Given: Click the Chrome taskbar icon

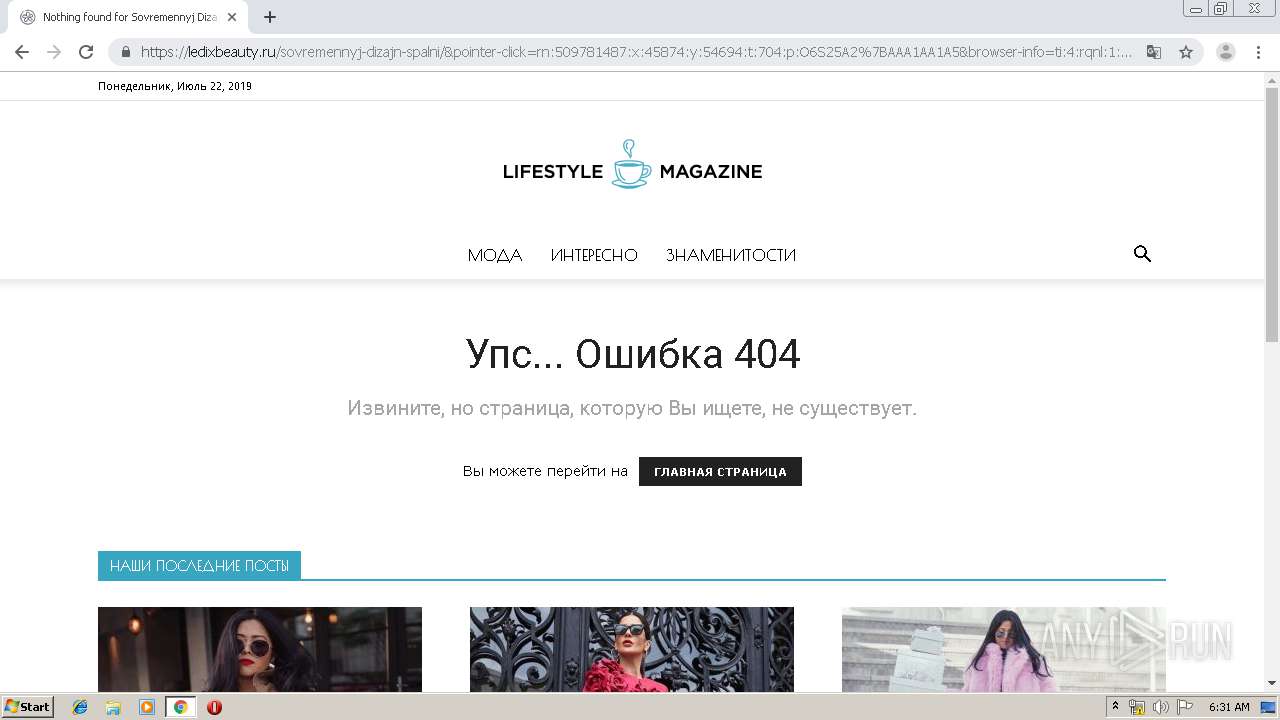Looking at the screenshot, I should (x=180, y=707).
